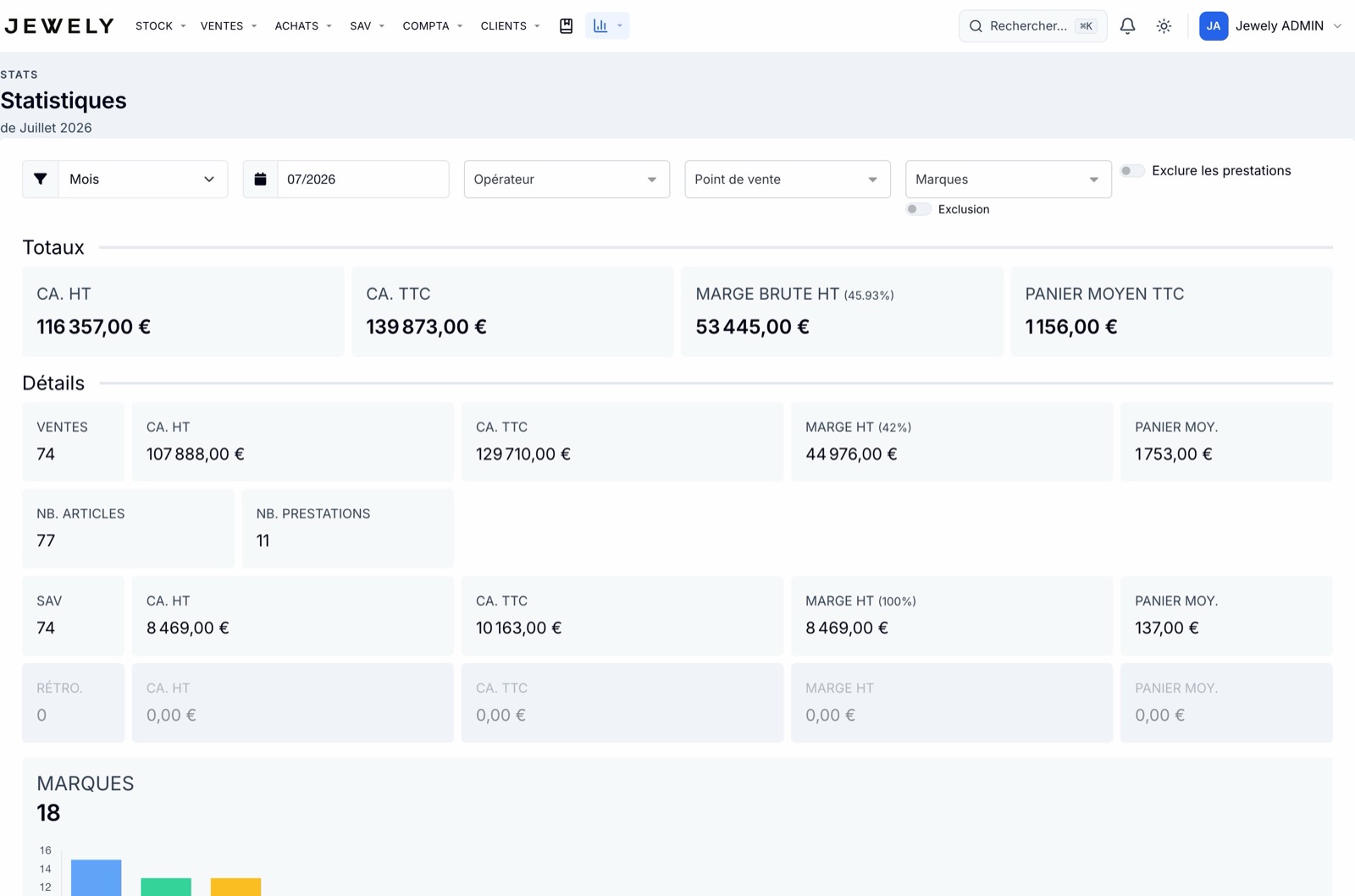The height and width of the screenshot is (896, 1355).
Task: Open the VENTES menu
Action: (x=229, y=26)
